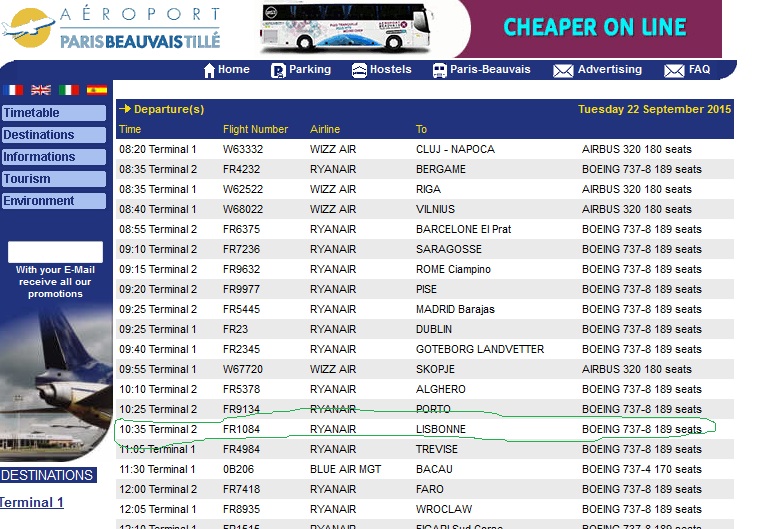Click flight number FR23
The width and height of the screenshot is (771, 529).
[235, 329]
